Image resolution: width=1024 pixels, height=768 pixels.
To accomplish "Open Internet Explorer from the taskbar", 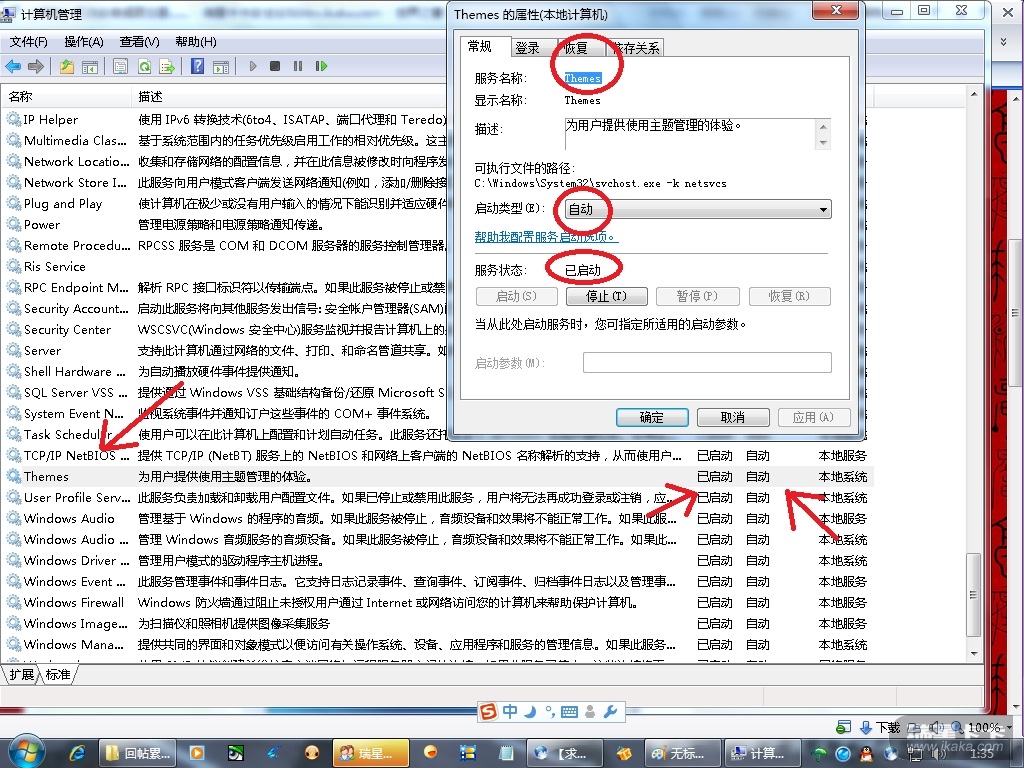I will [77, 753].
